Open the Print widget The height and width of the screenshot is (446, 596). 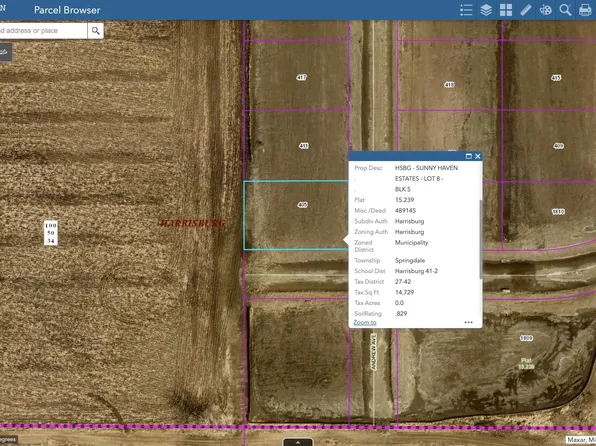point(585,10)
